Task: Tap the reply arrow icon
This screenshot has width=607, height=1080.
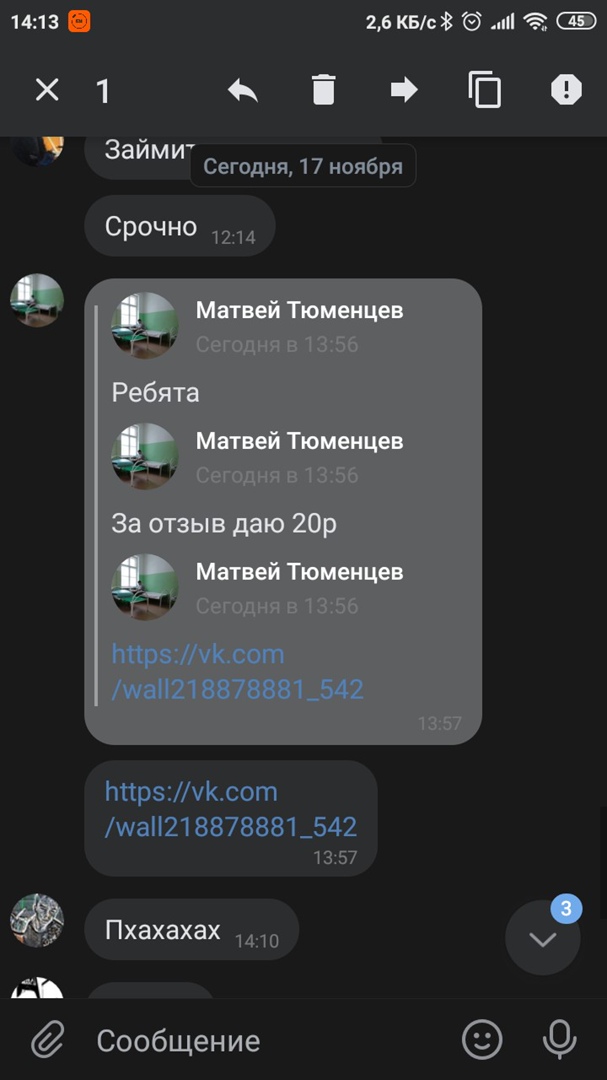Action: coord(243,90)
